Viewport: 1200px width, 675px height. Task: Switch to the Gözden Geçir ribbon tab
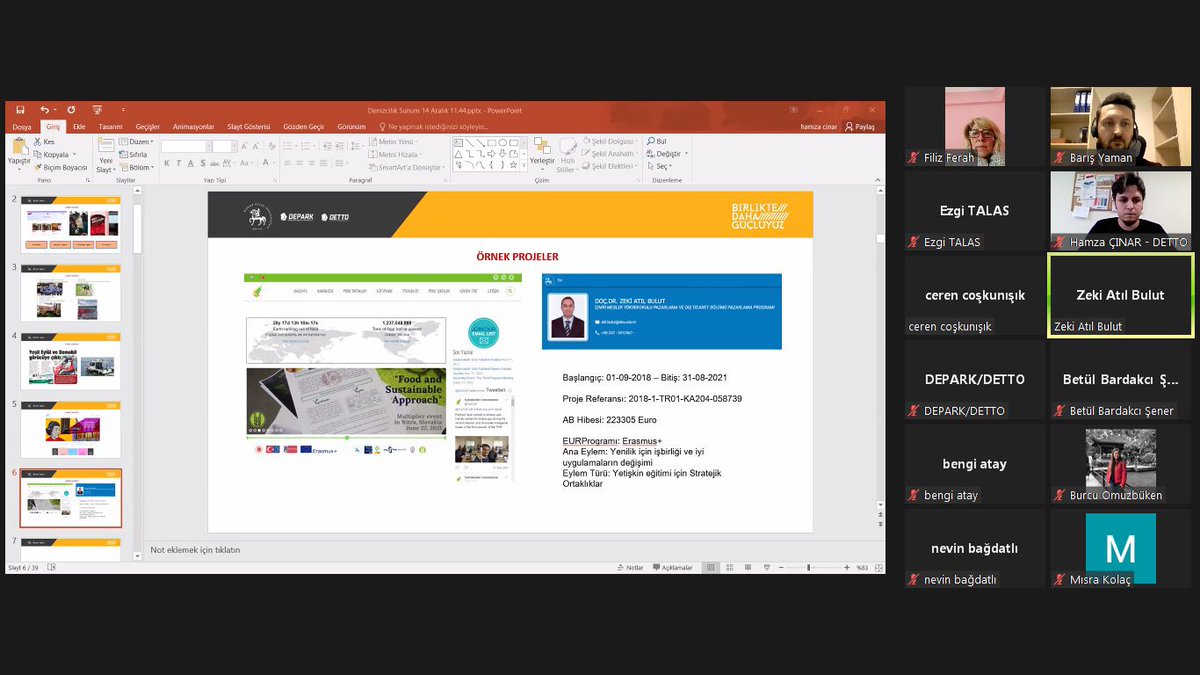click(x=303, y=127)
